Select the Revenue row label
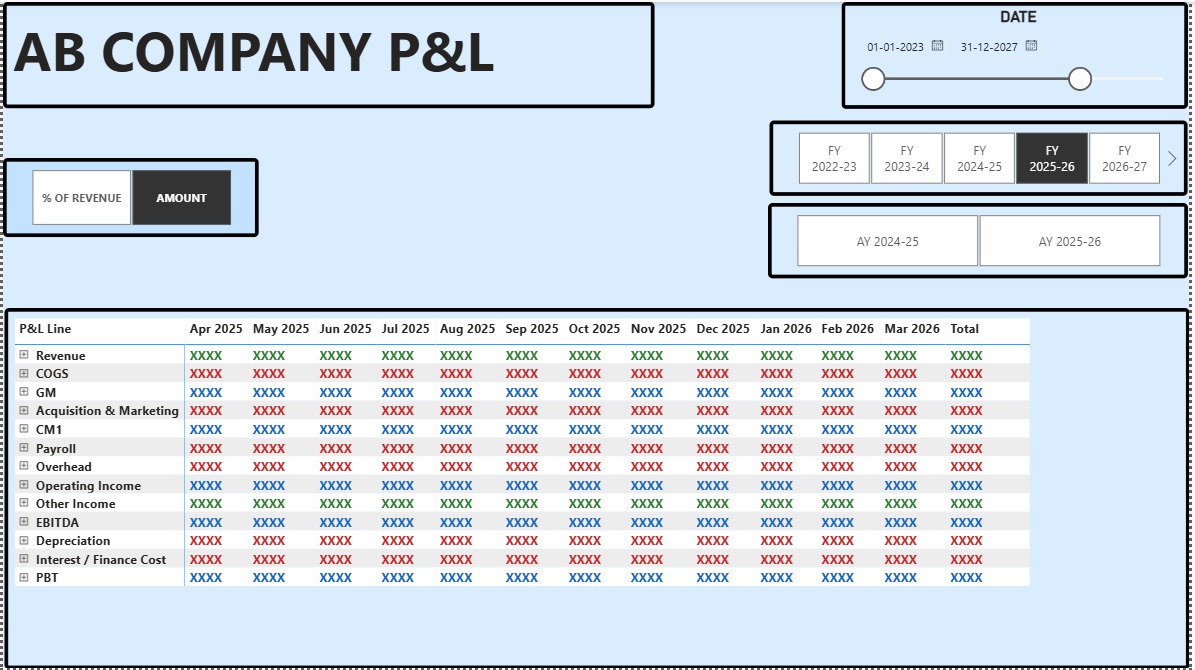This screenshot has height=670, width=1195. pos(60,355)
